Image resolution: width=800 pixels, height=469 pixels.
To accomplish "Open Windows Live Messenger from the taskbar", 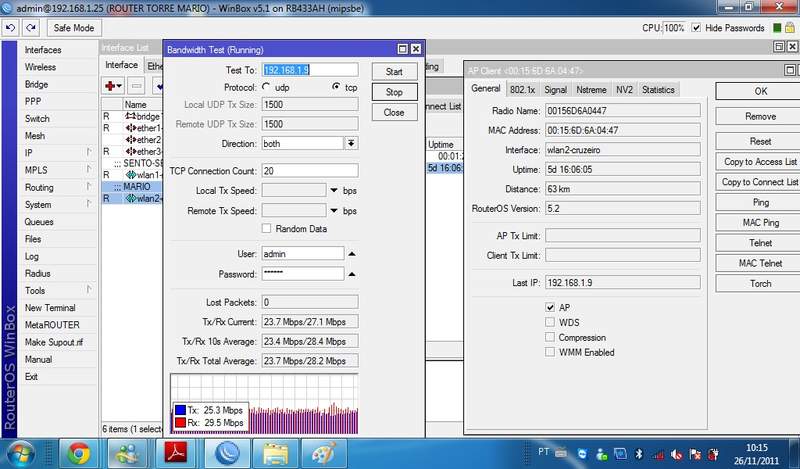I will coord(127,453).
